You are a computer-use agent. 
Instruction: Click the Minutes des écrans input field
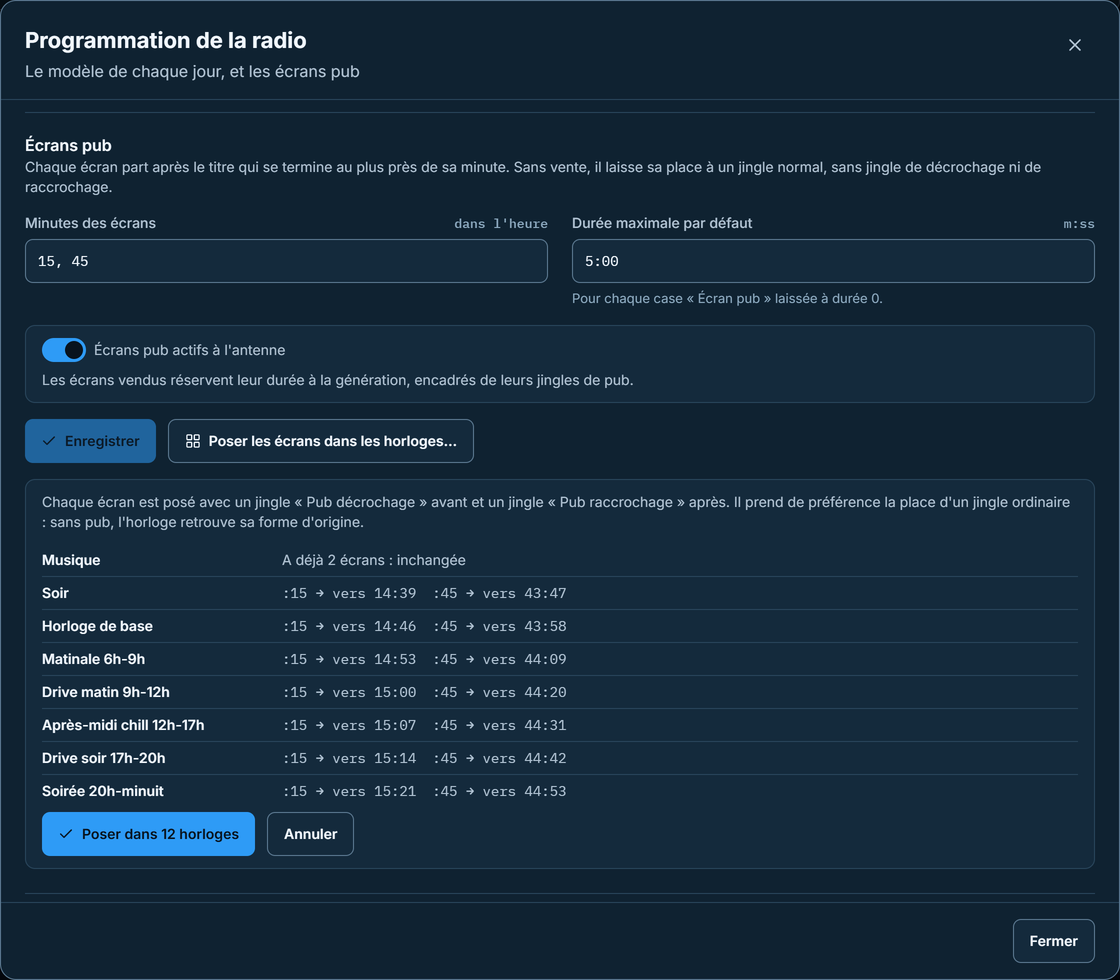(x=286, y=261)
